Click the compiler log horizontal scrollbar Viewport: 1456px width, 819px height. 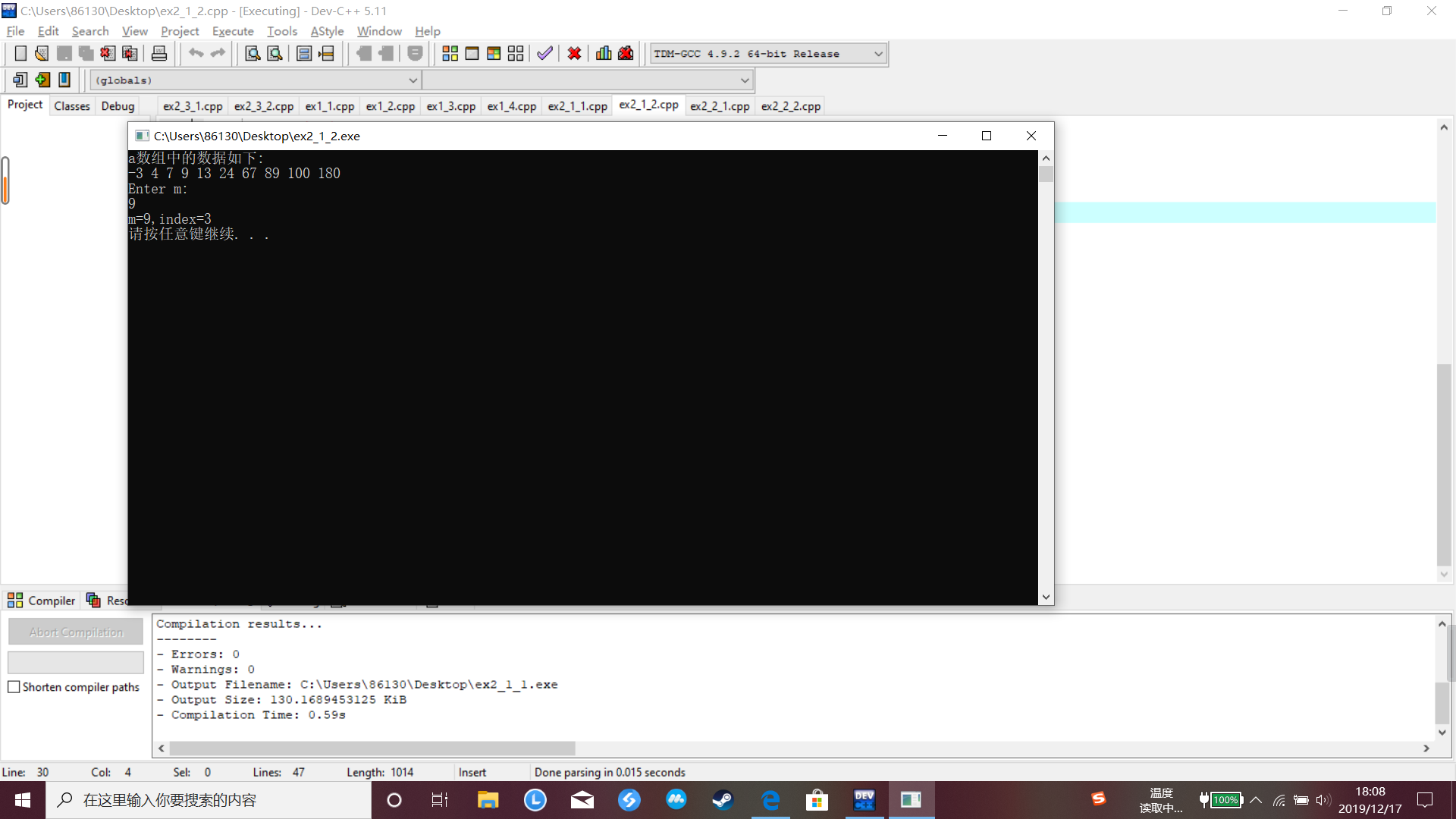coord(372,748)
